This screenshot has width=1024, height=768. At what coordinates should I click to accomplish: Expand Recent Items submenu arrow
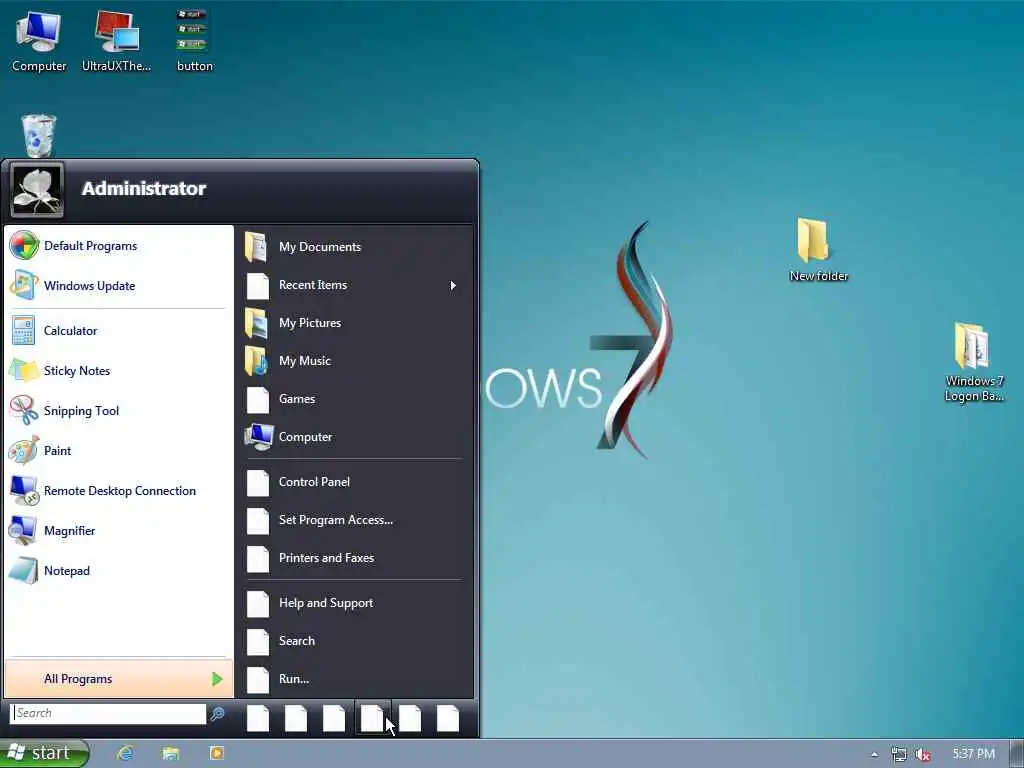(x=453, y=285)
